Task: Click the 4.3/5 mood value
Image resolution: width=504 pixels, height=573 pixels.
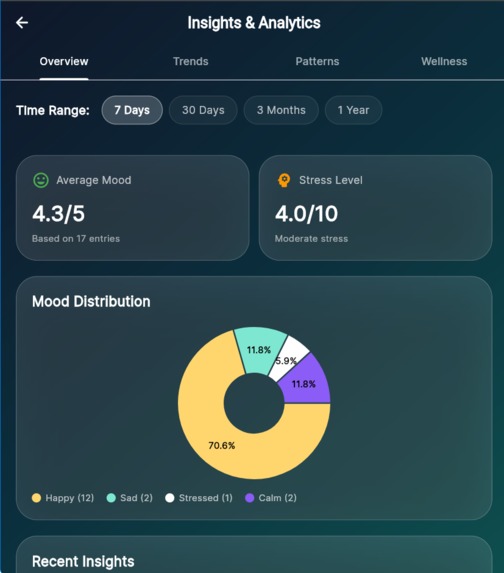Action: coord(58,214)
